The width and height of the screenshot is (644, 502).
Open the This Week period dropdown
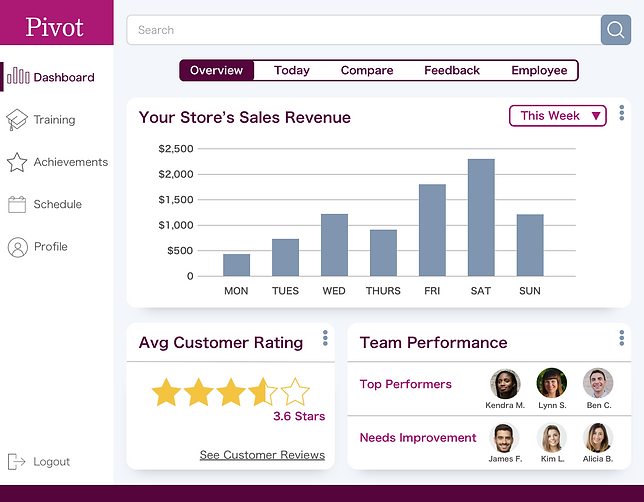(557, 116)
